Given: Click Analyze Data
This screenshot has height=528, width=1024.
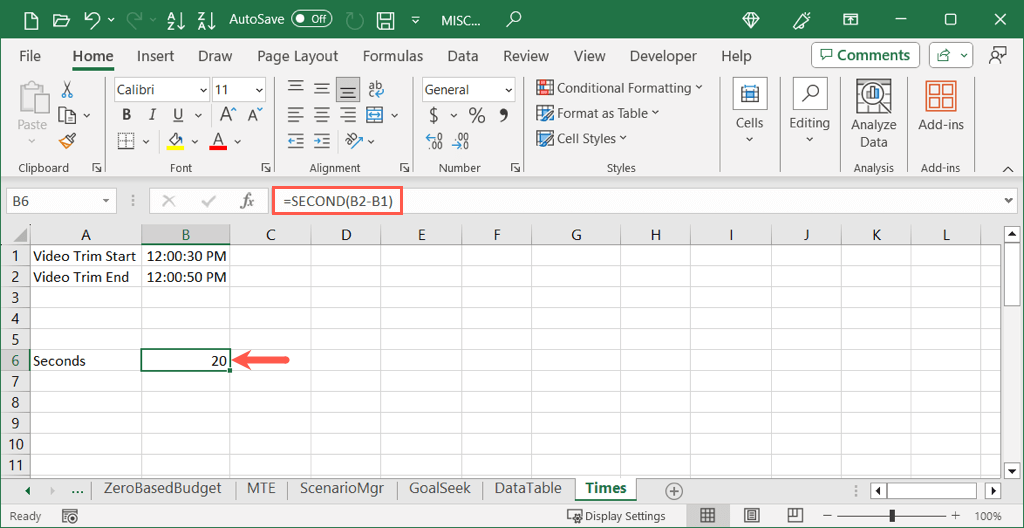Looking at the screenshot, I should coord(874,115).
